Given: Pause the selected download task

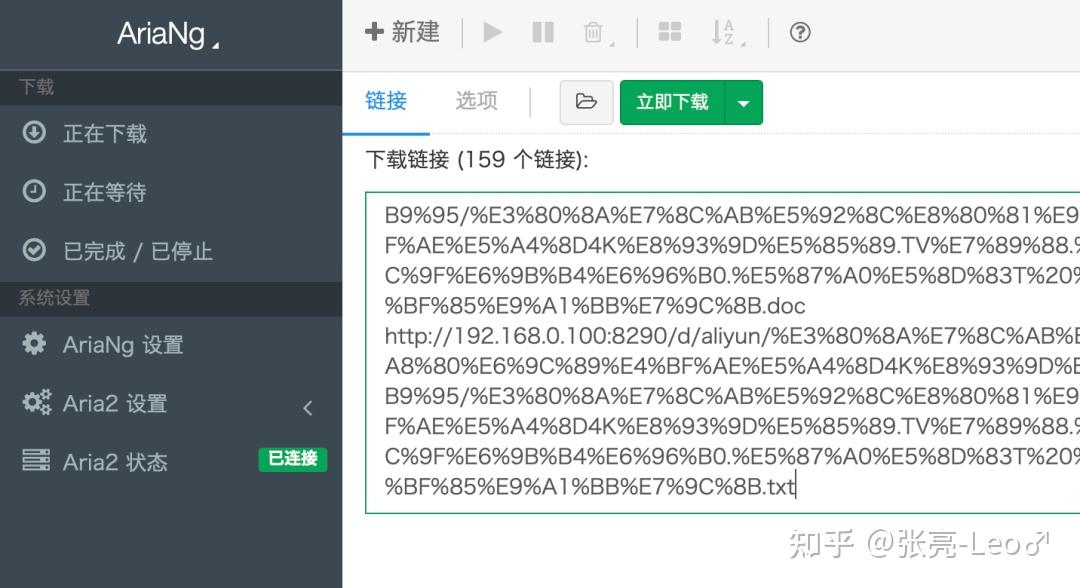Looking at the screenshot, I should pos(543,31).
